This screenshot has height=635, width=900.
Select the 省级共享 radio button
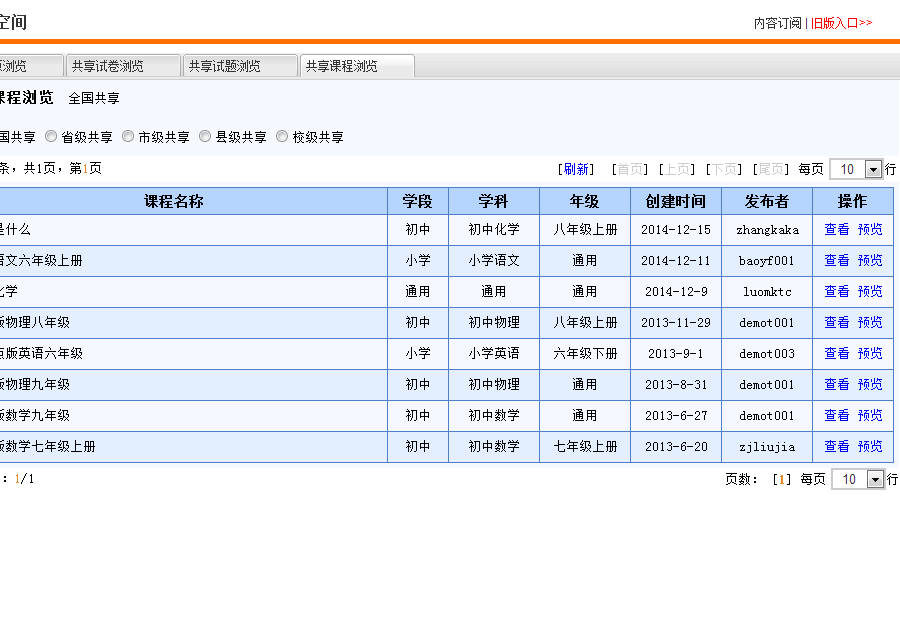52,137
